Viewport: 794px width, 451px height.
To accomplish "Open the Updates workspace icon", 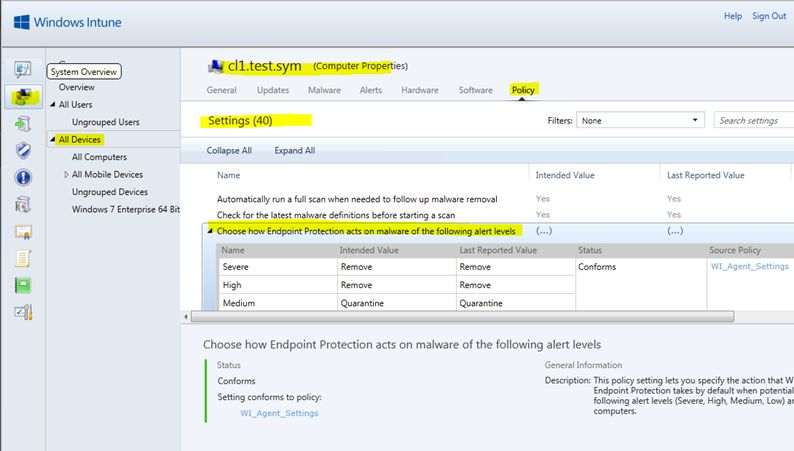I will [x=23, y=124].
